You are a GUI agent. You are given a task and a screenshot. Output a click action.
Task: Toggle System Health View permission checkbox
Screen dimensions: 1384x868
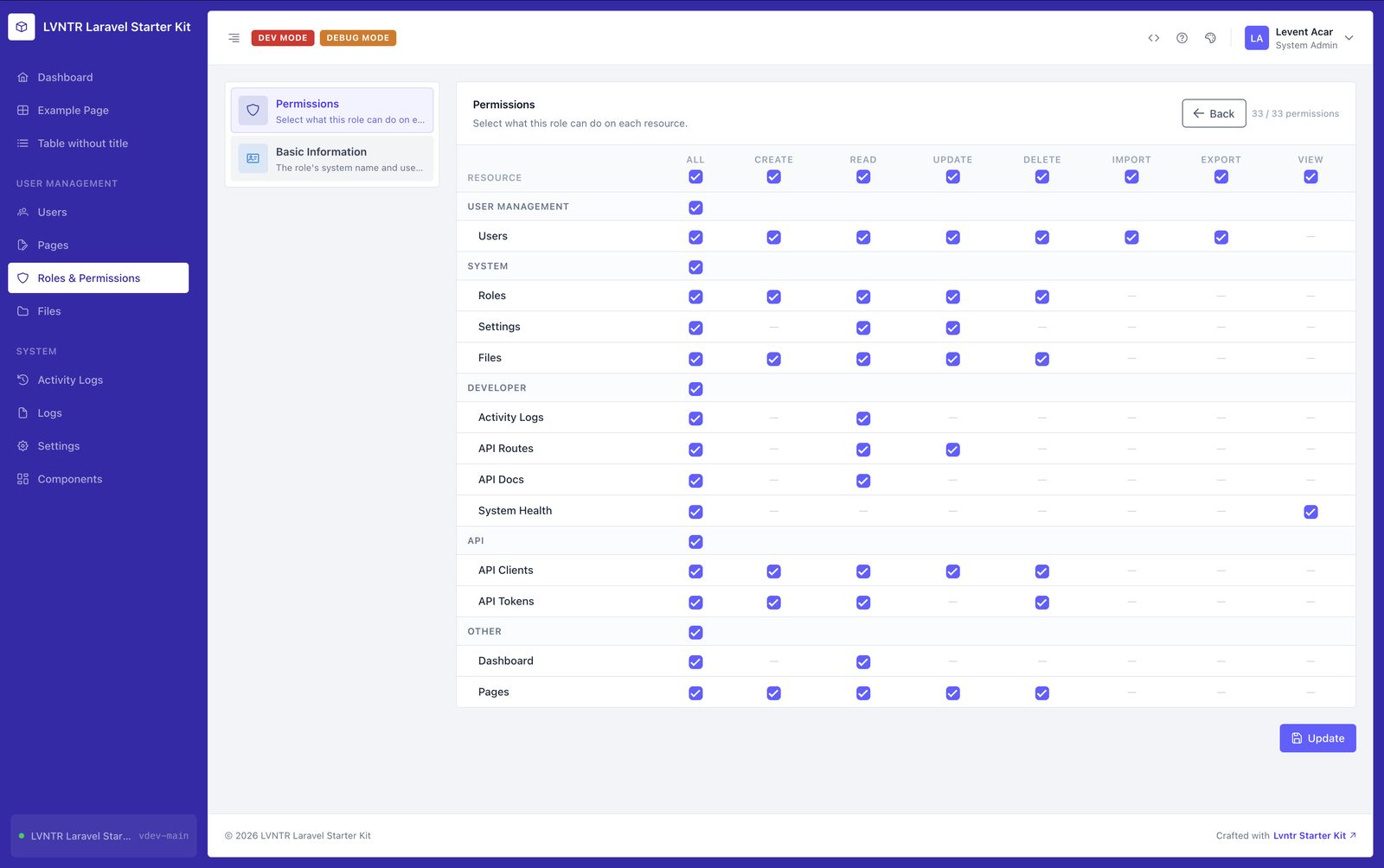(1310, 512)
